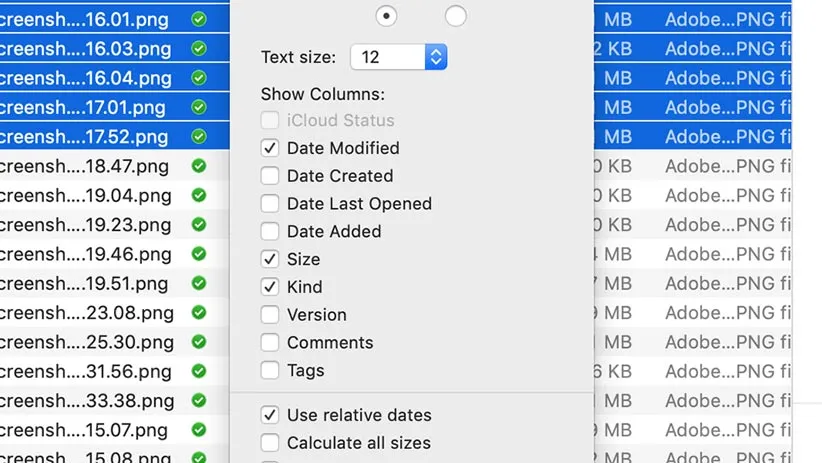The width and height of the screenshot is (822, 463).
Task: Uncheck the Date Modified column
Action: point(270,148)
